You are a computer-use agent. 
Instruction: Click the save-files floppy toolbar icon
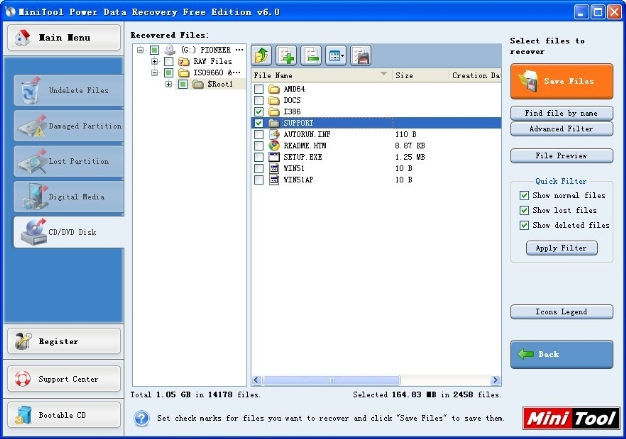pos(361,55)
